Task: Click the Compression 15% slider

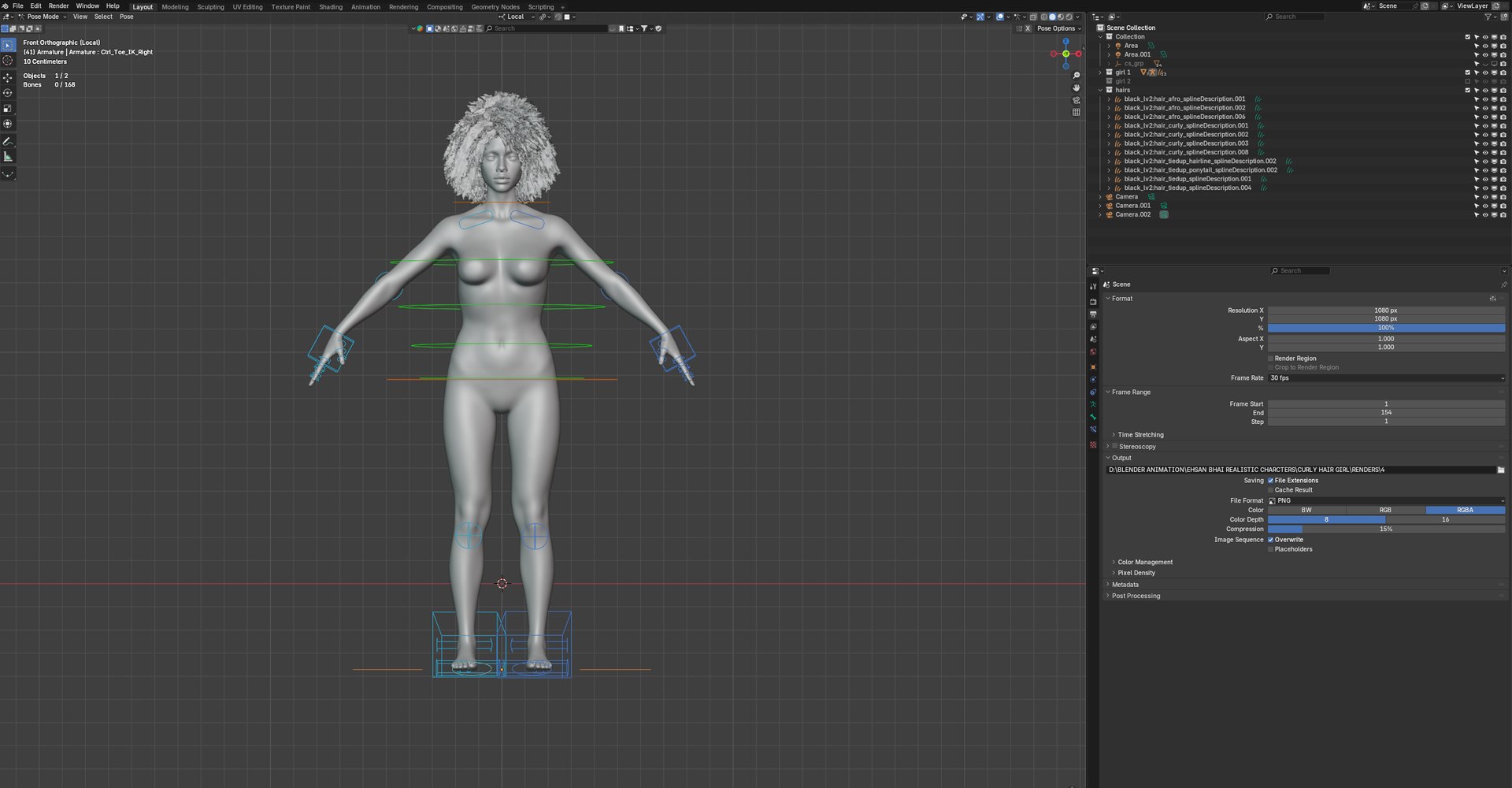Action: (x=1386, y=530)
